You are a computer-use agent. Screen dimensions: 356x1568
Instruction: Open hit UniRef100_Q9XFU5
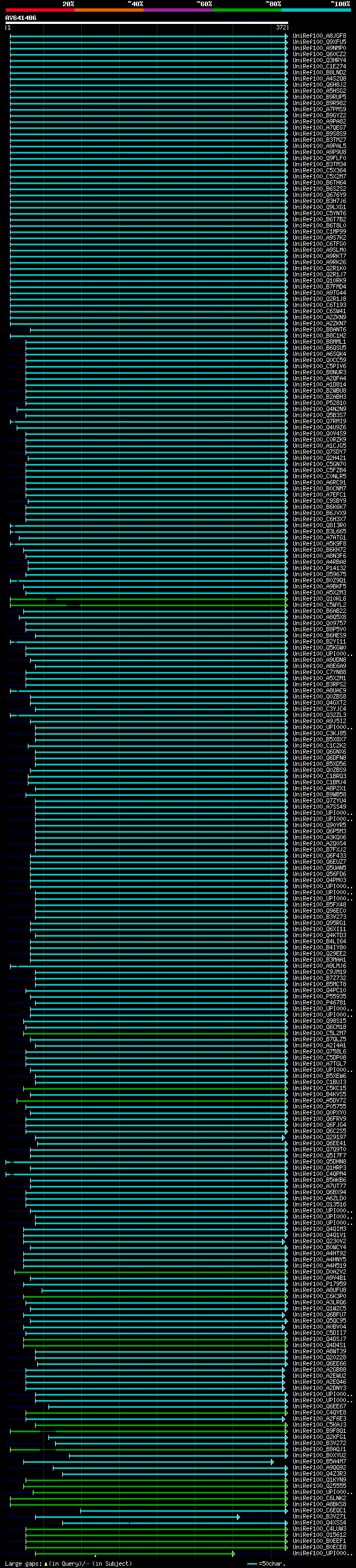319,42
